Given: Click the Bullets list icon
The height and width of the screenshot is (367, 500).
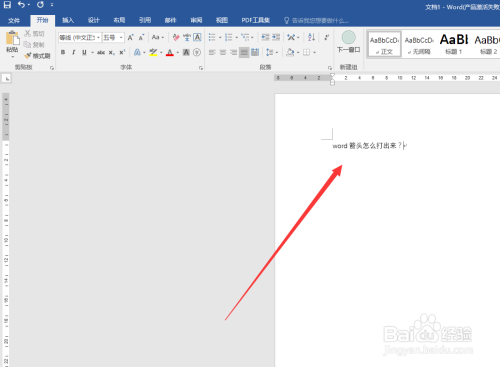Looking at the screenshot, I should click(212, 37).
